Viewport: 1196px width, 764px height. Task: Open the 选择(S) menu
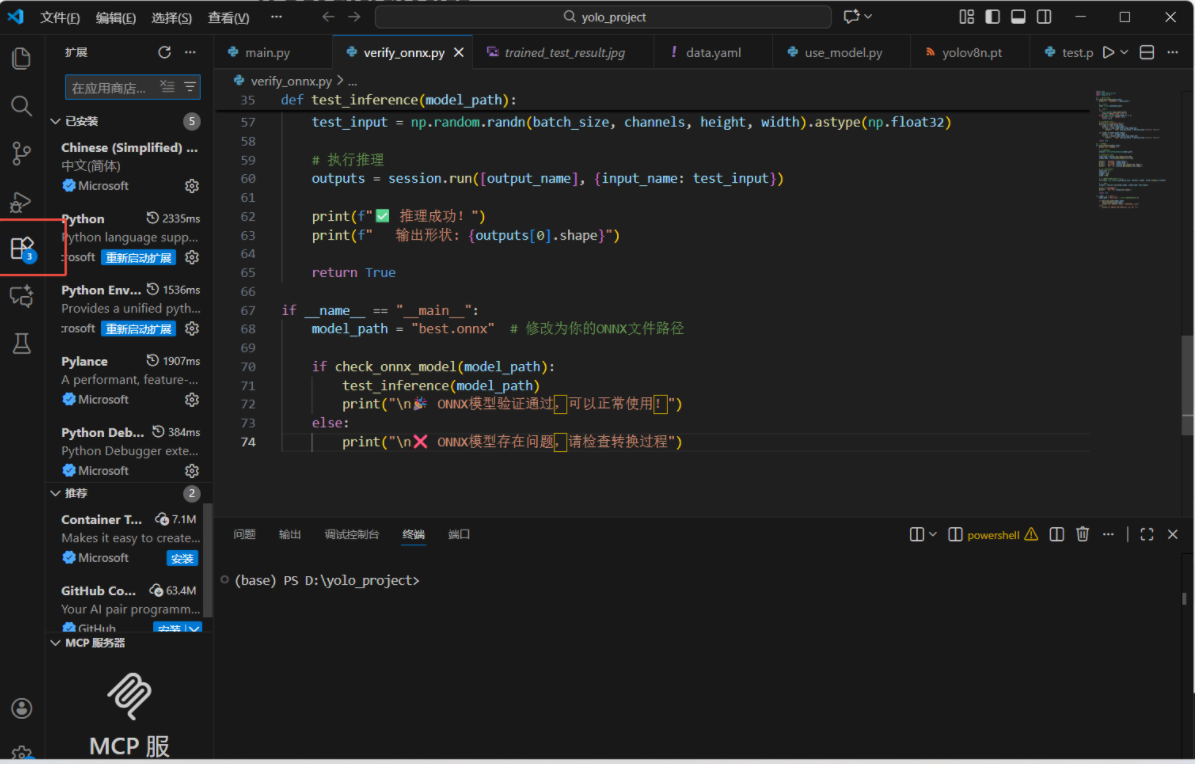click(172, 17)
